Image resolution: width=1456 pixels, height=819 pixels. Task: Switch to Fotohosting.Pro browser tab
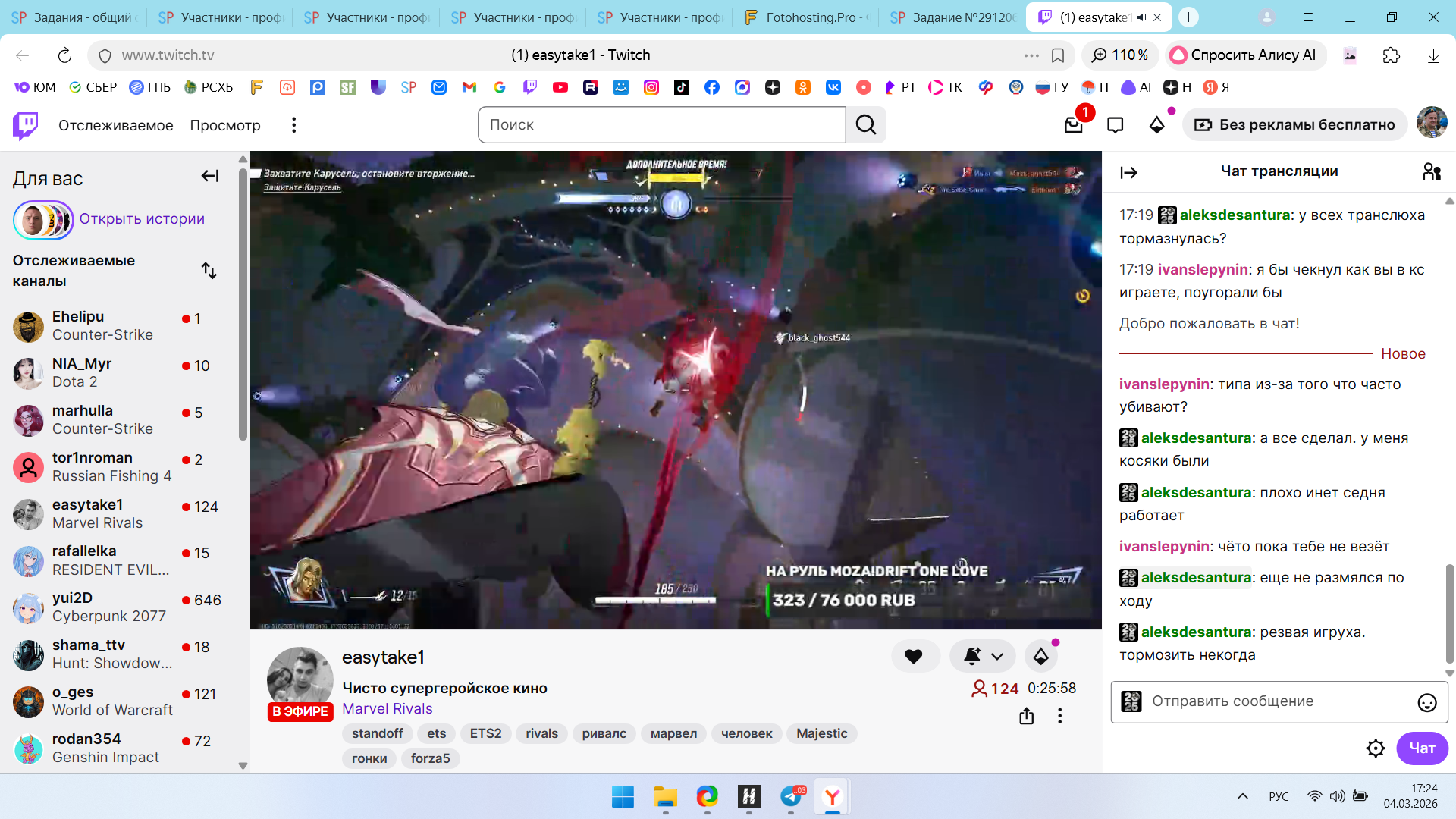coord(808,17)
